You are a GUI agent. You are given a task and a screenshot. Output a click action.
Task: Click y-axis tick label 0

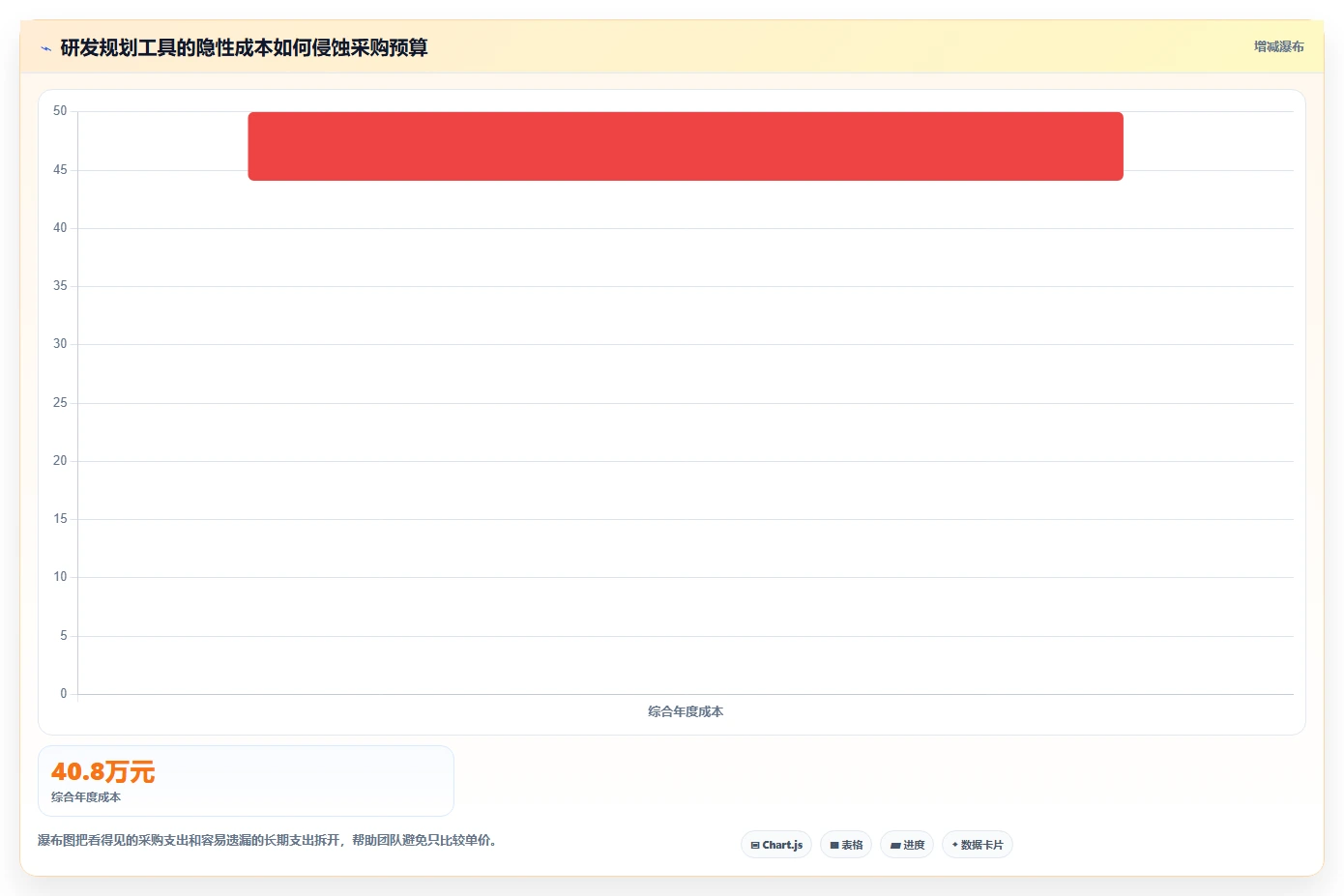(x=64, y=693)
